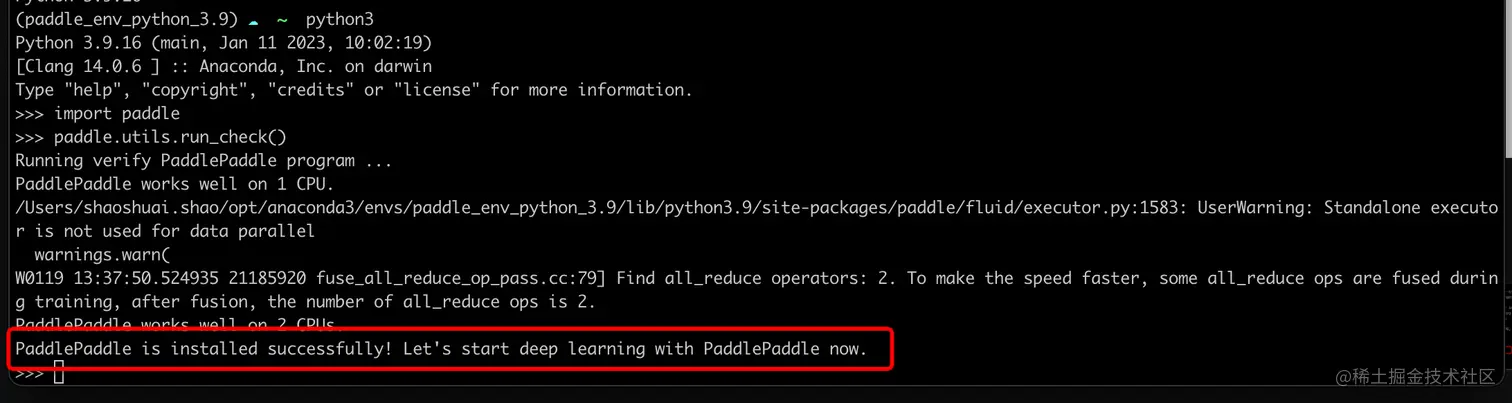This screenshot has height=403, width=1512.
Task: Click the 'python3' command text
Action: coord(338,19)
